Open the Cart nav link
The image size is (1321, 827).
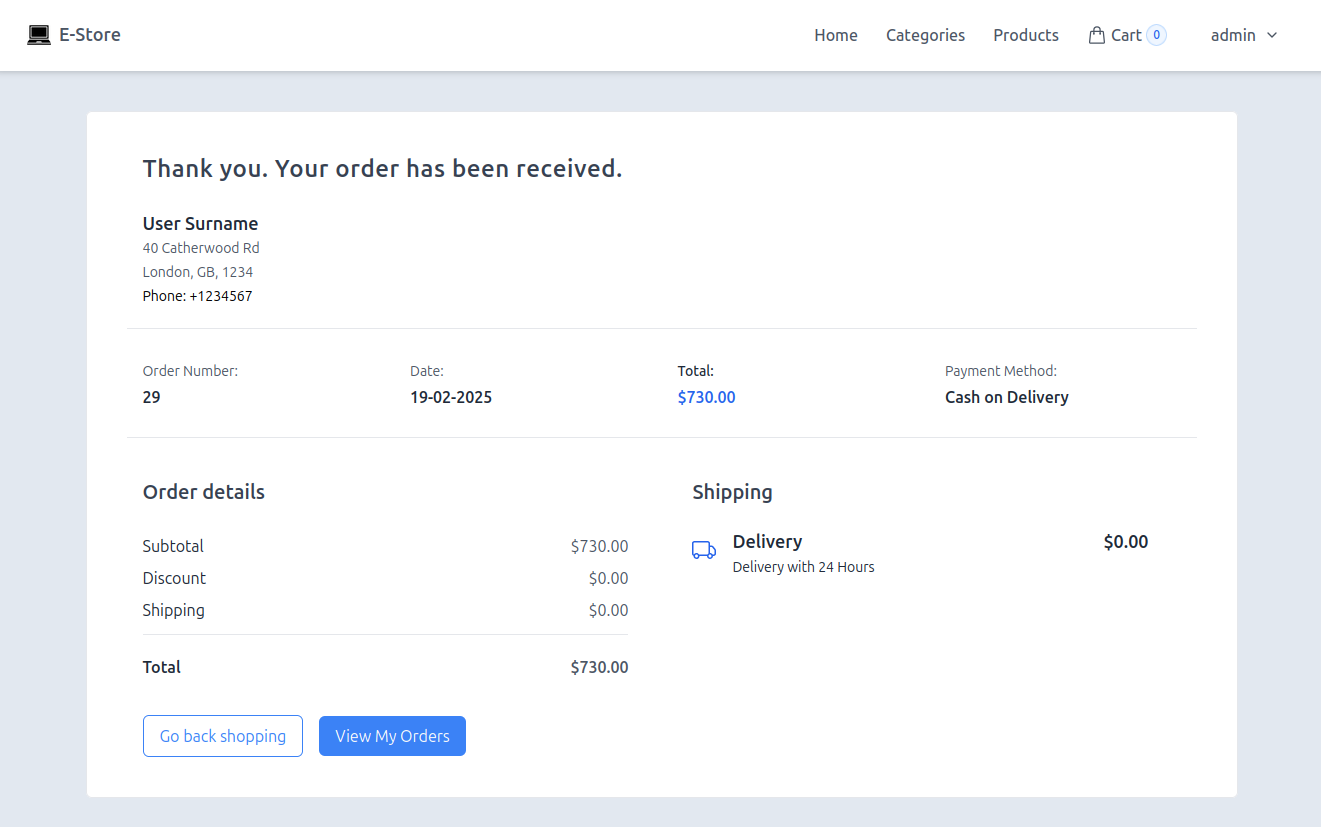click(x=1126, y=35)
